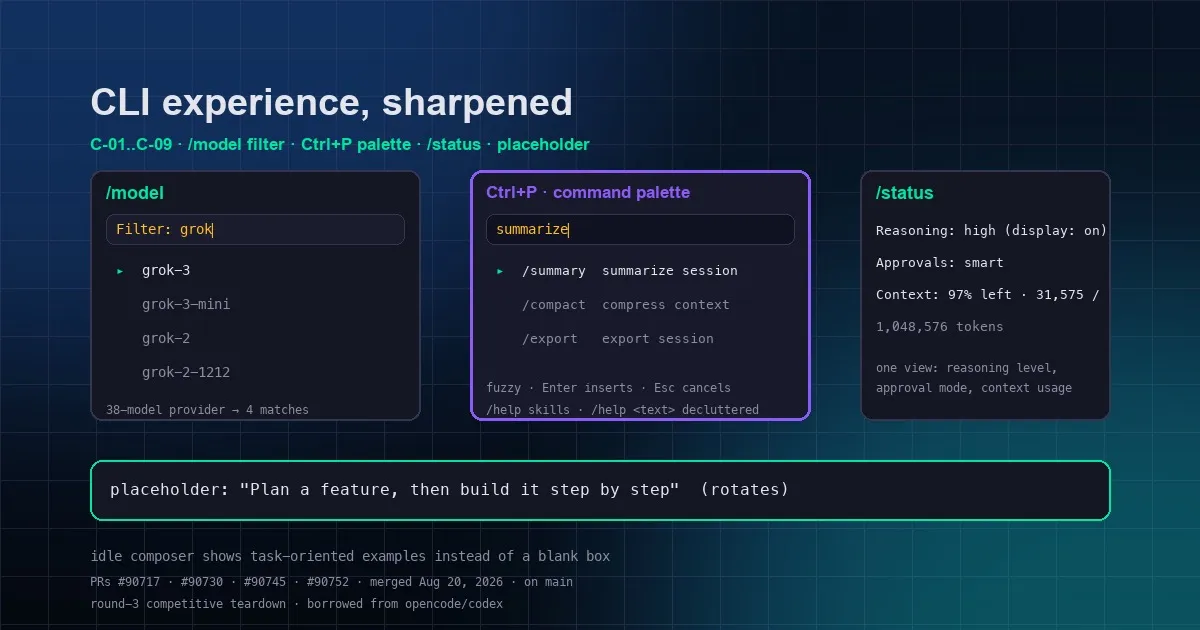Click '38-model provider → 4 matches' footer

pyautogui.click(x=207, y=409)
